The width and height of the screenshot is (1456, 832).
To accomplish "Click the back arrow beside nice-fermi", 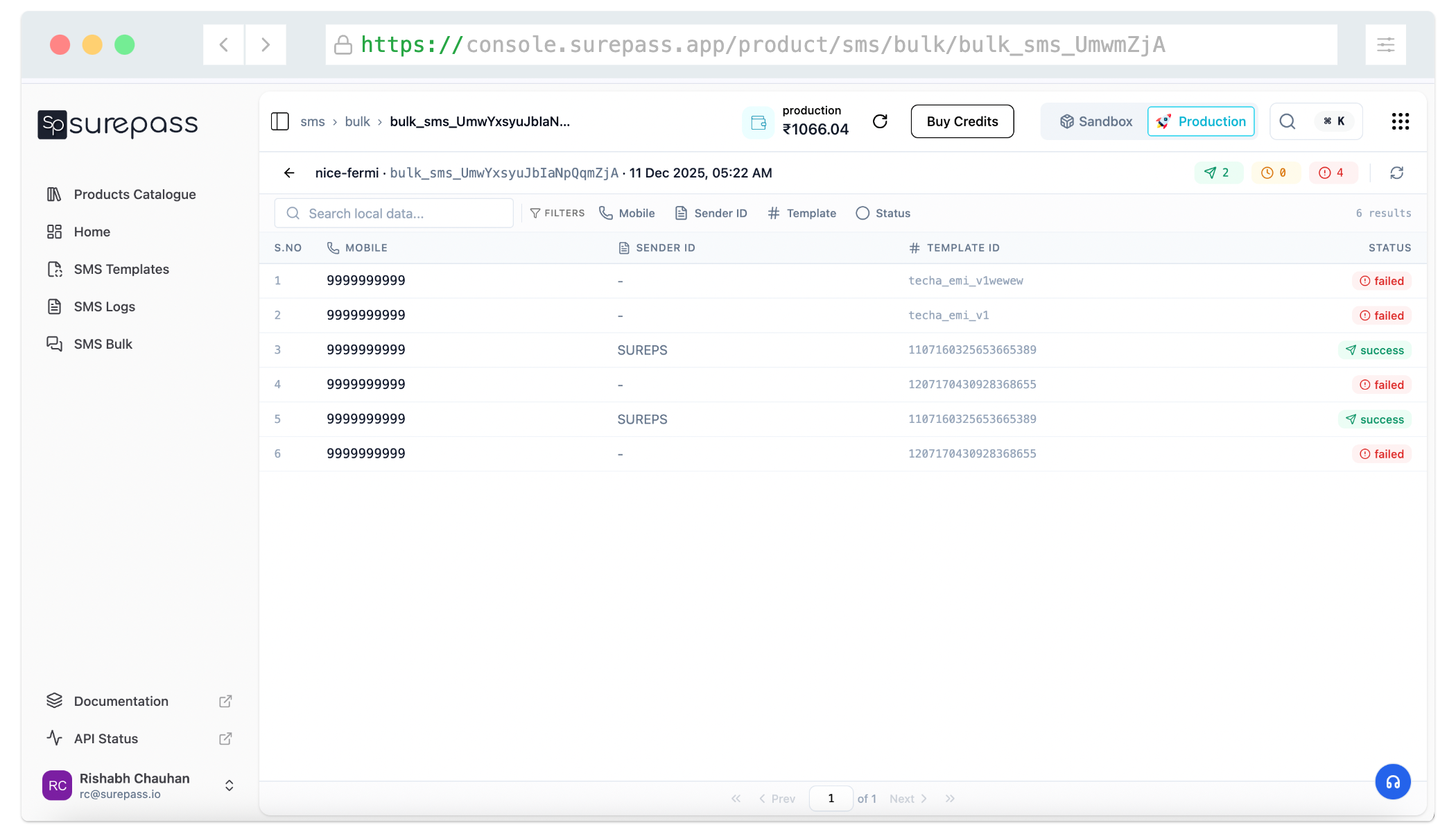I will [289, 173].
